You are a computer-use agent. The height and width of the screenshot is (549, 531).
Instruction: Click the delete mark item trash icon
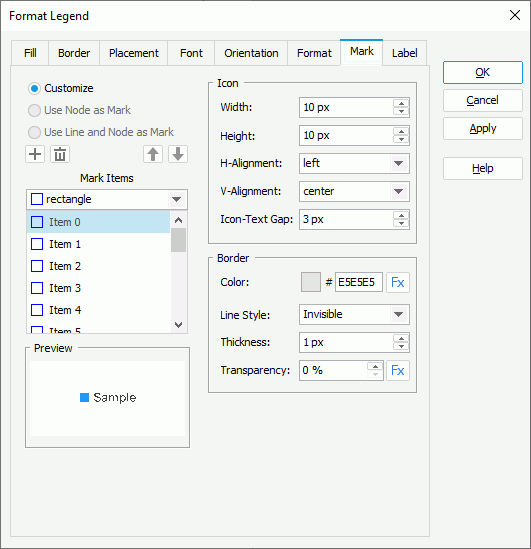[x=60, y=154]
